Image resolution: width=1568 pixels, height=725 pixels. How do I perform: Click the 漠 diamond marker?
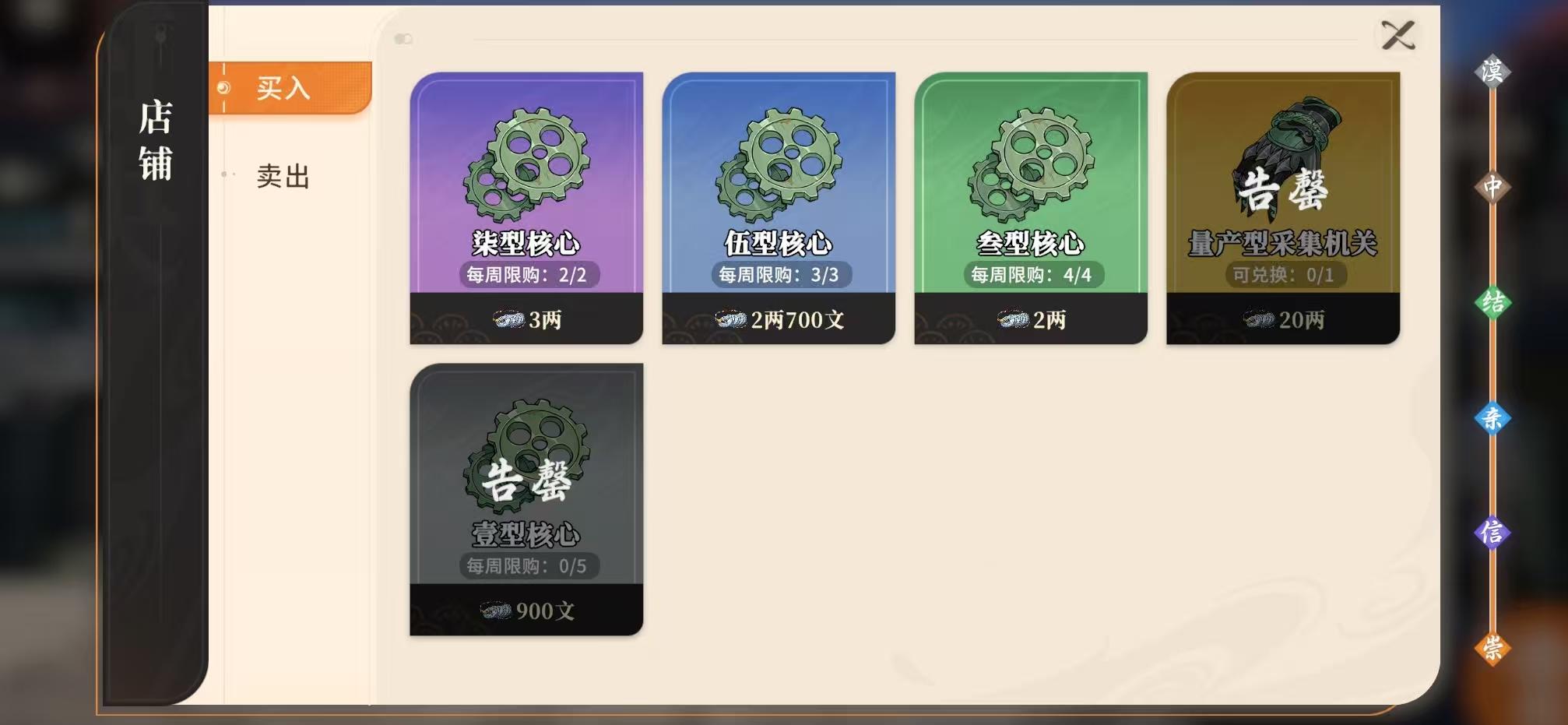pyautogui.click(x=1492, y=72)
